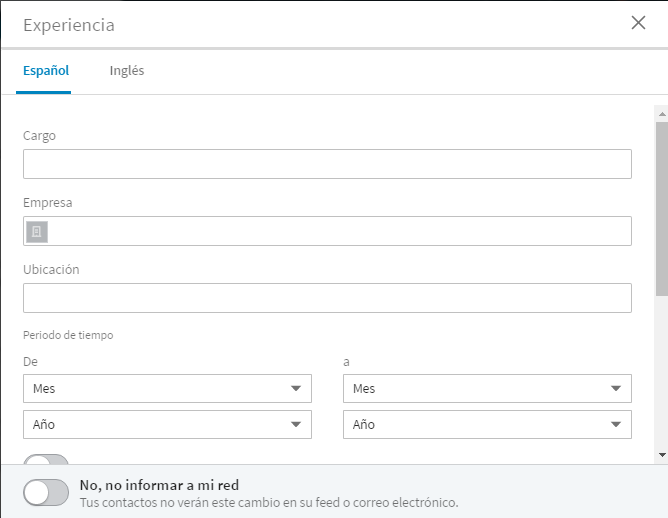Toggle the partially visible switch below Año
This screenshot has height=518, width=668.
(x=46, y=459)
